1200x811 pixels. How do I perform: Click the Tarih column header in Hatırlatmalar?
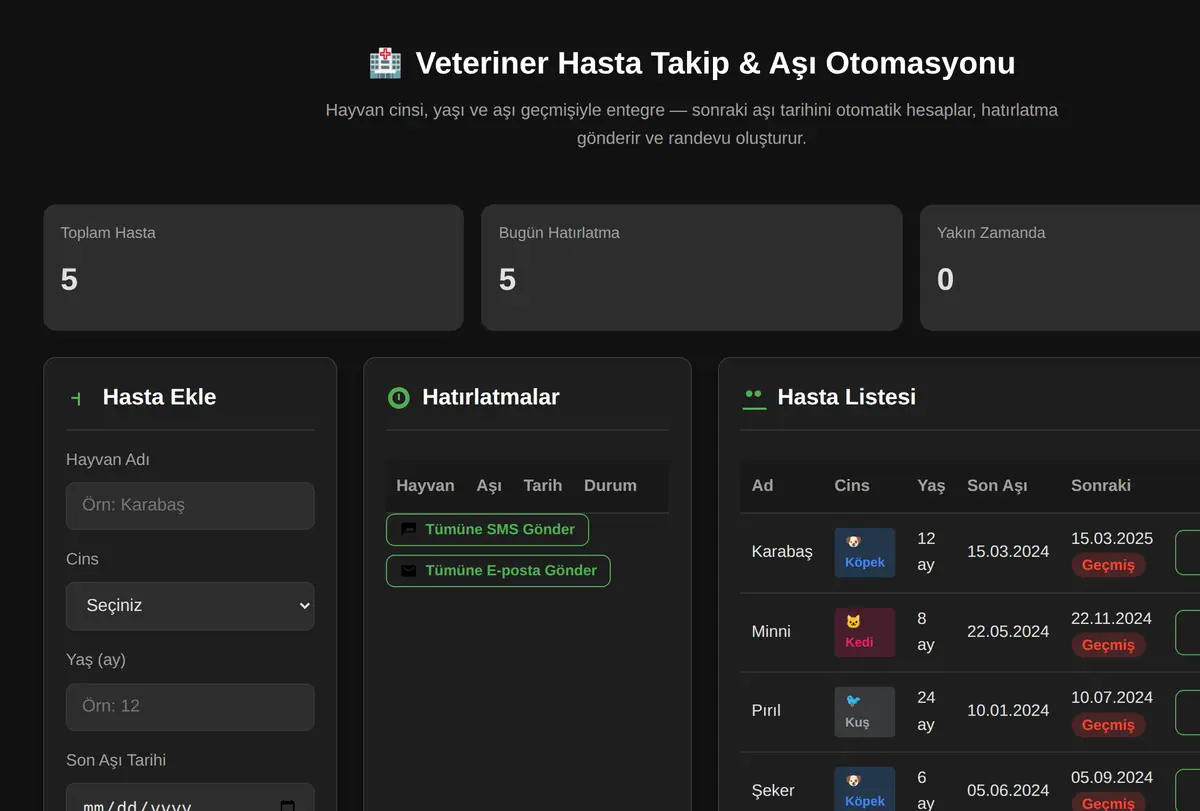click(543, 486)
